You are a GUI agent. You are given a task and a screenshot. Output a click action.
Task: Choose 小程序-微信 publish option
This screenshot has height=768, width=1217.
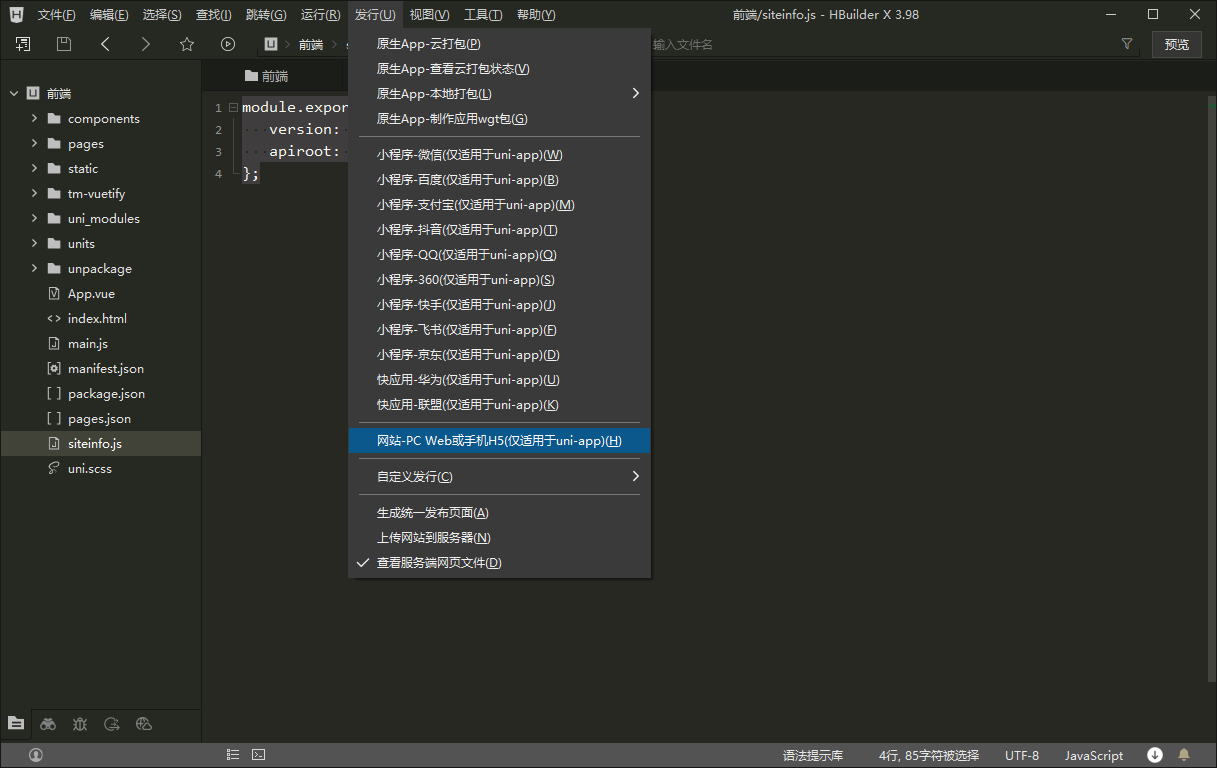469,155
